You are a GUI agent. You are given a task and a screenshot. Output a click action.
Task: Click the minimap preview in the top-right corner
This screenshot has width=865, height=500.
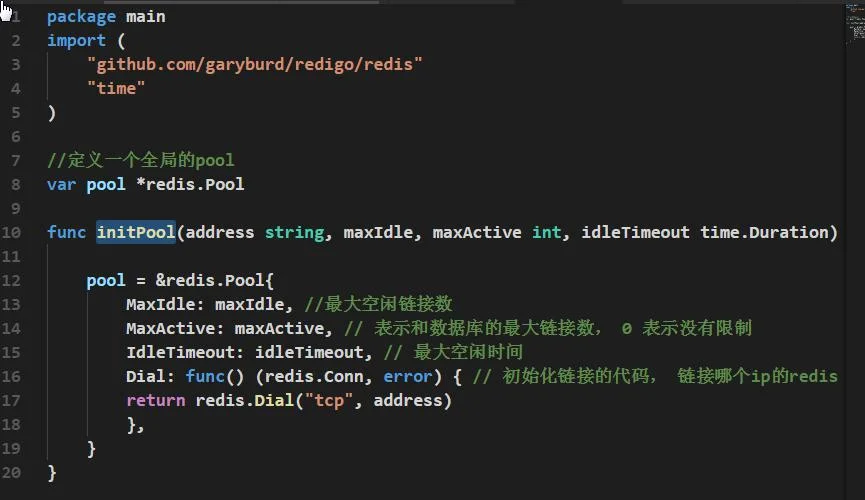855,23
